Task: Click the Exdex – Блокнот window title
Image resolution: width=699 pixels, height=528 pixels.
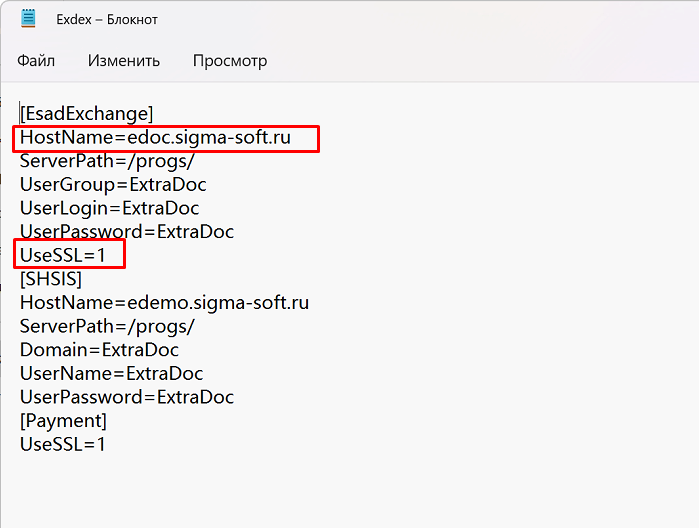Action: click(x=107, y=20)
